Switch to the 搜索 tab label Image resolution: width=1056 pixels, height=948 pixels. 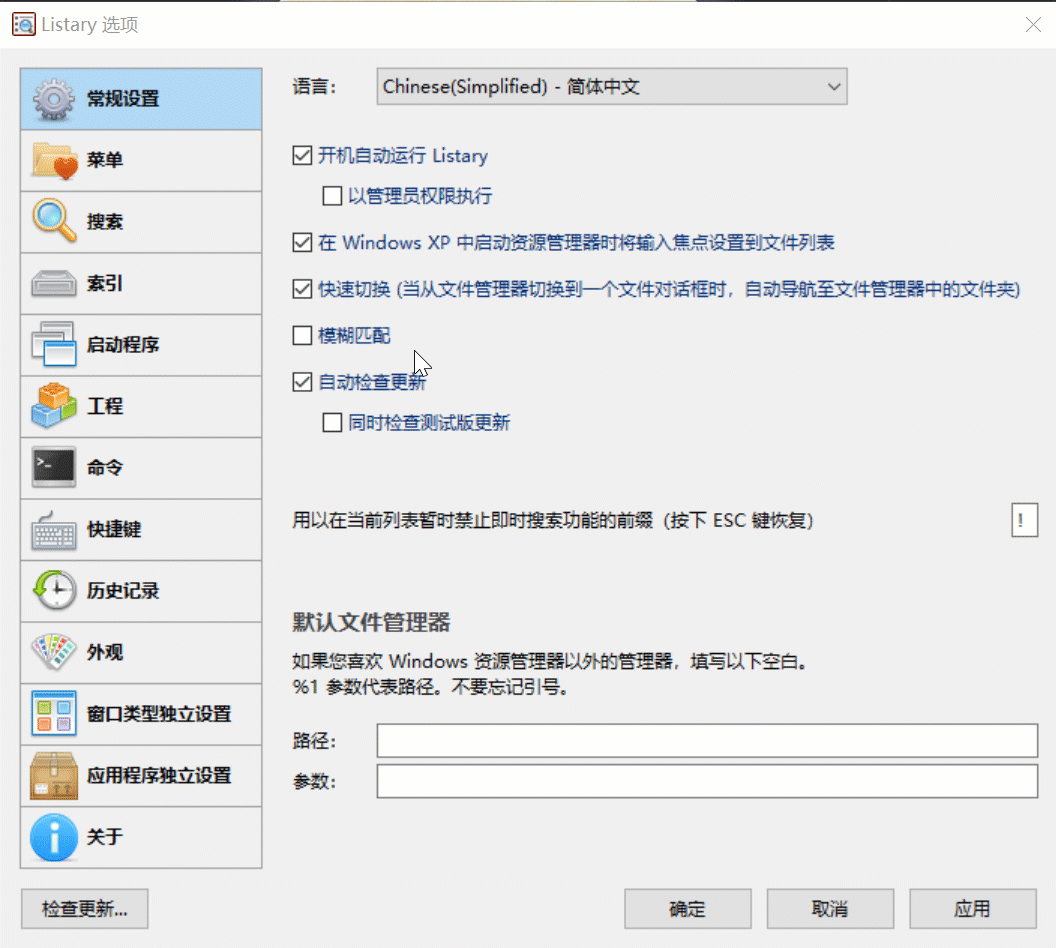click(104, 222)
